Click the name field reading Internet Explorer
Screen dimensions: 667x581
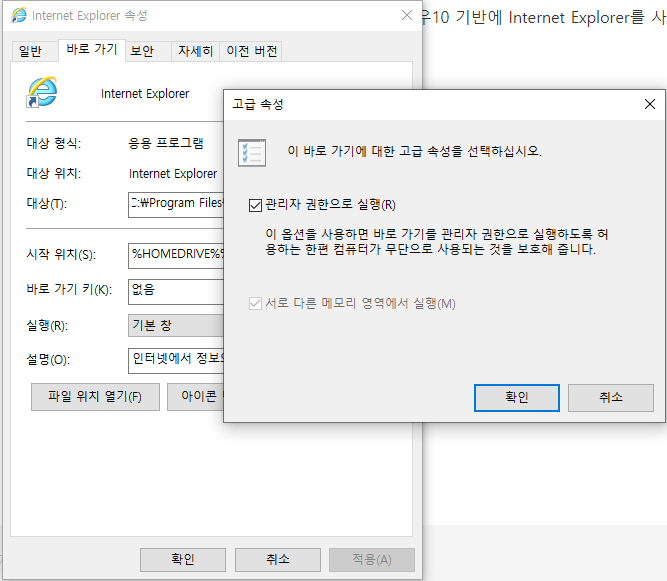[x=145, y=94]
